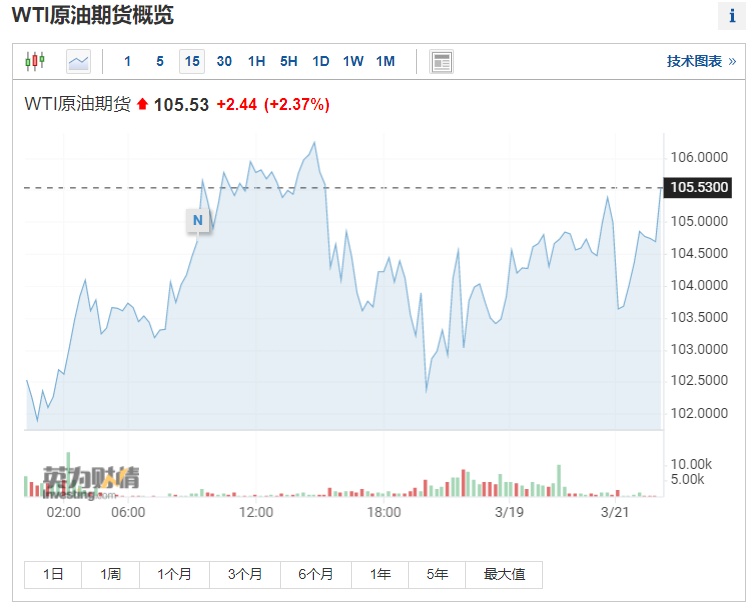Click the 105.53 last price text
The image size is (753, 609).
coord(181,105)
